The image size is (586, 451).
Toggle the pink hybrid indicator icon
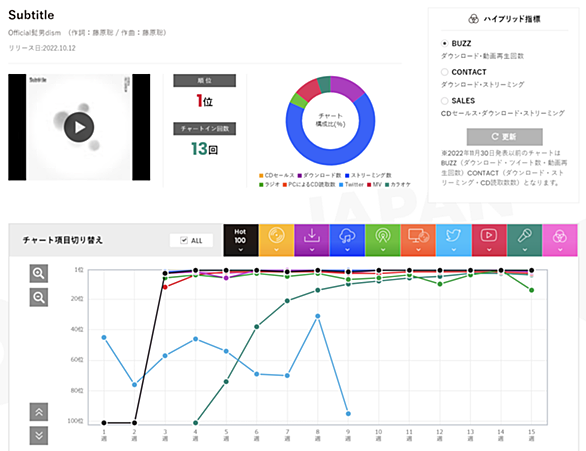click(x=560, y=236)
